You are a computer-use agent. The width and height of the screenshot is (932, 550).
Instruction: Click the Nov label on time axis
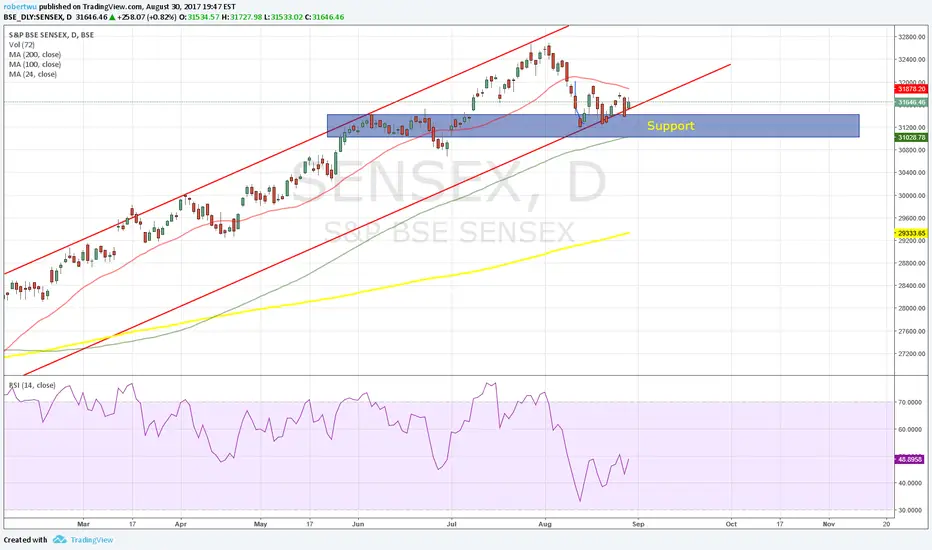829,524
